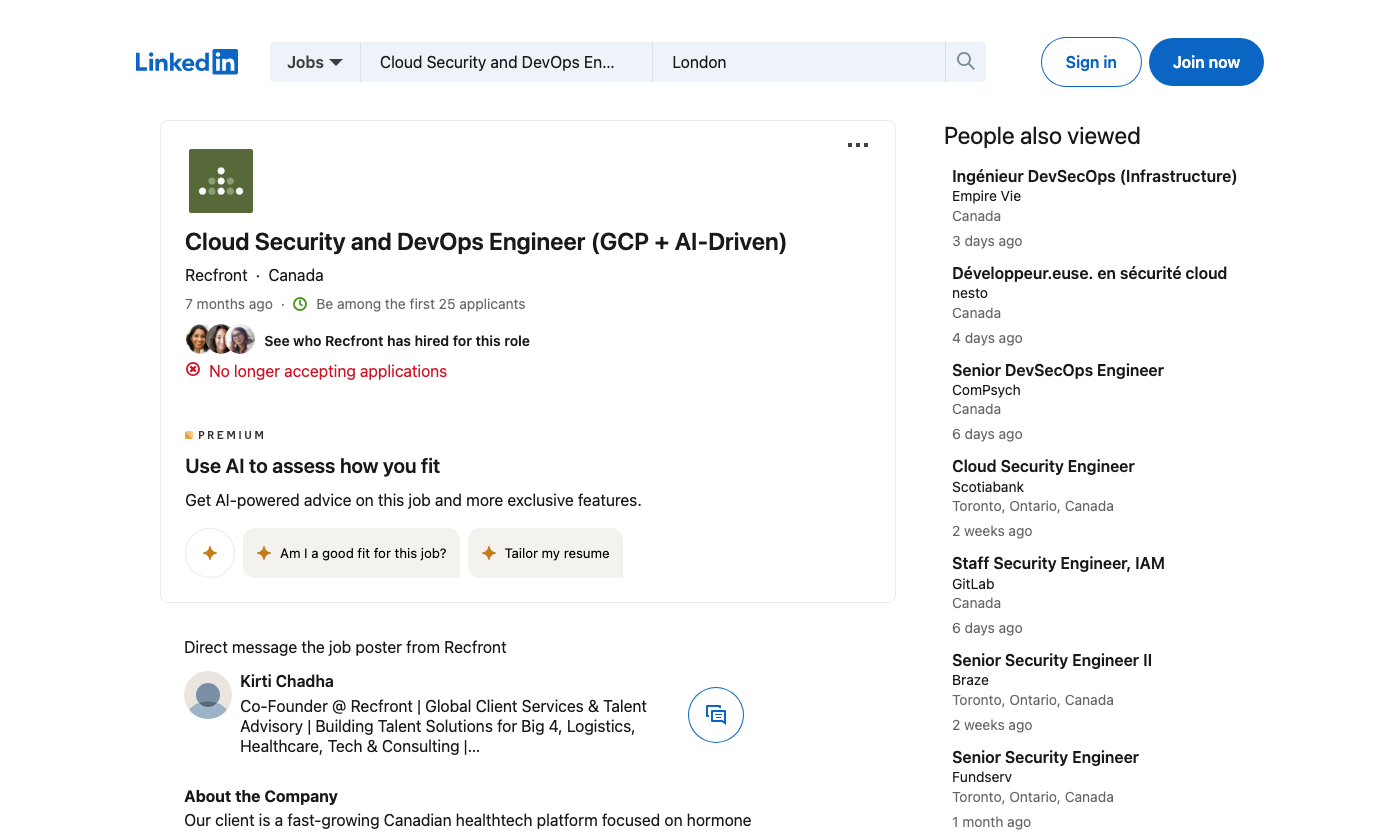Click the hired members avatar group
The image size is (1400, 832).
pos(220,340)
